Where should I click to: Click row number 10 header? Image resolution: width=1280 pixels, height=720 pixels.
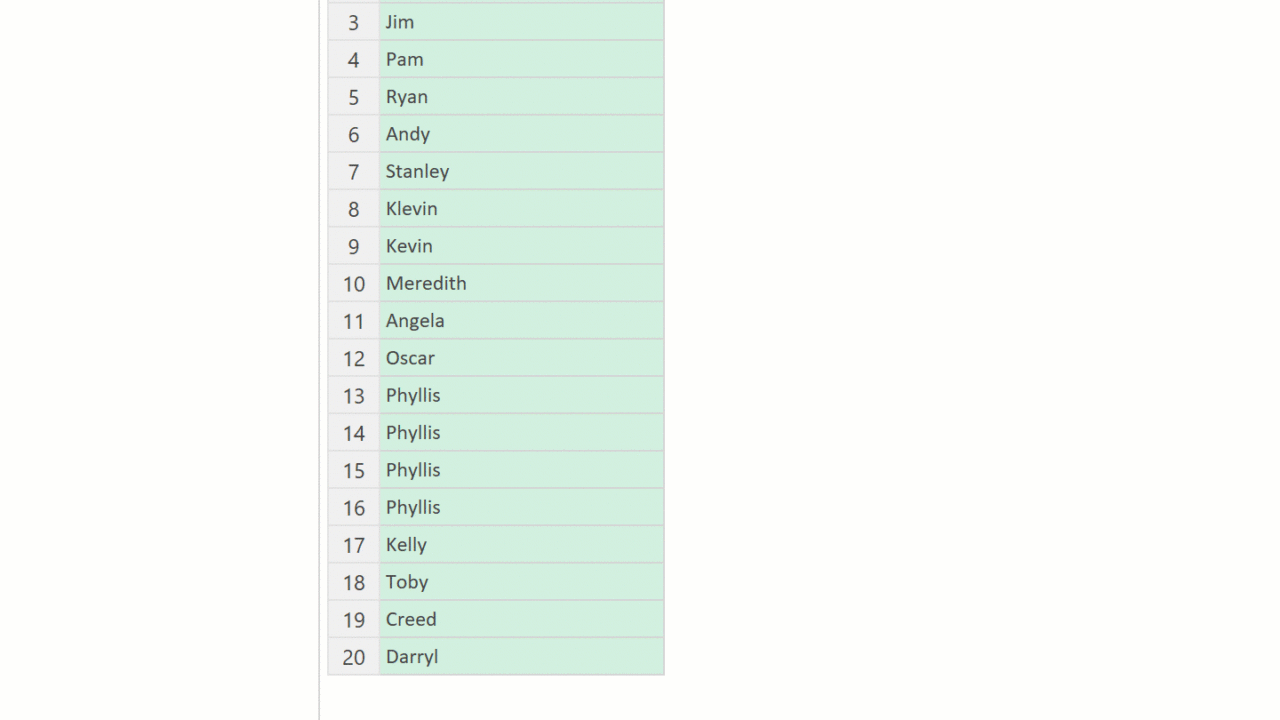coord(353,284)
